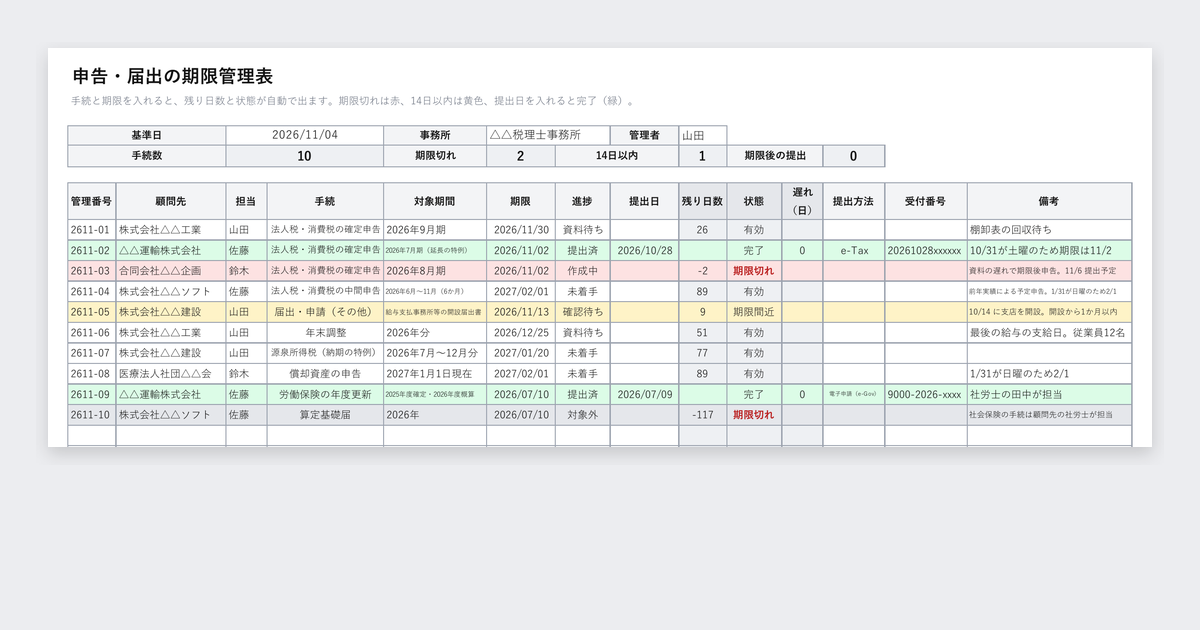Select the 備考 column header
This screenshot has height=630, width=1200.
tap(1049, 201)
